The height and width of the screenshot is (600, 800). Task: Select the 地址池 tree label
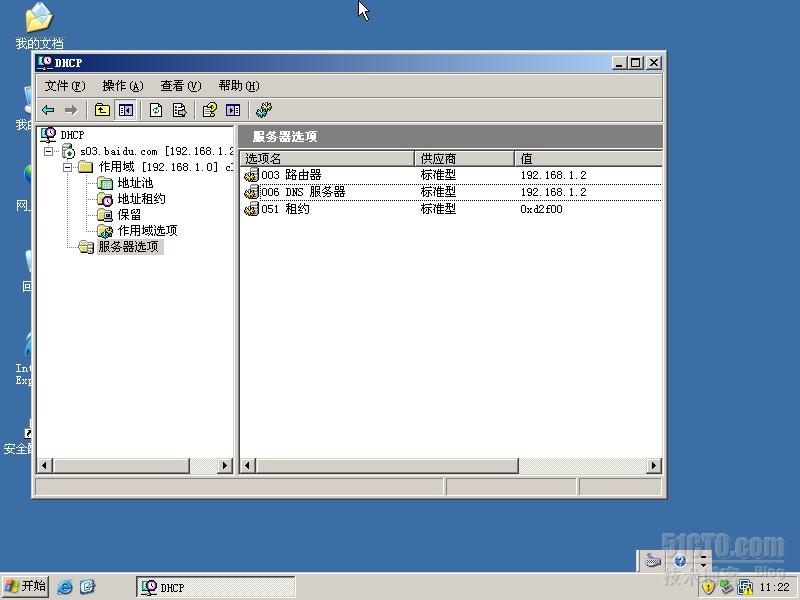click(x=135, y=183)
